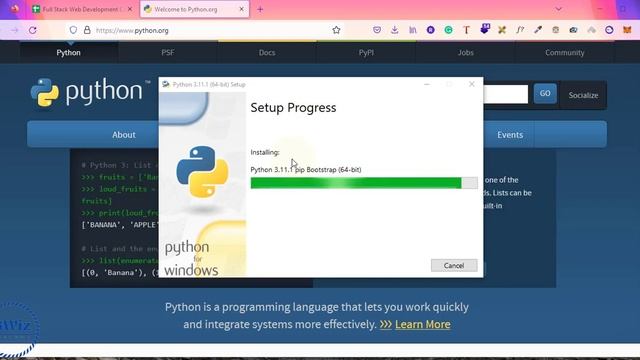The height and width of the screenshot is (360, 640).
Task: Open the Jobs top navigation tab
Action: [x=465, y=53]
